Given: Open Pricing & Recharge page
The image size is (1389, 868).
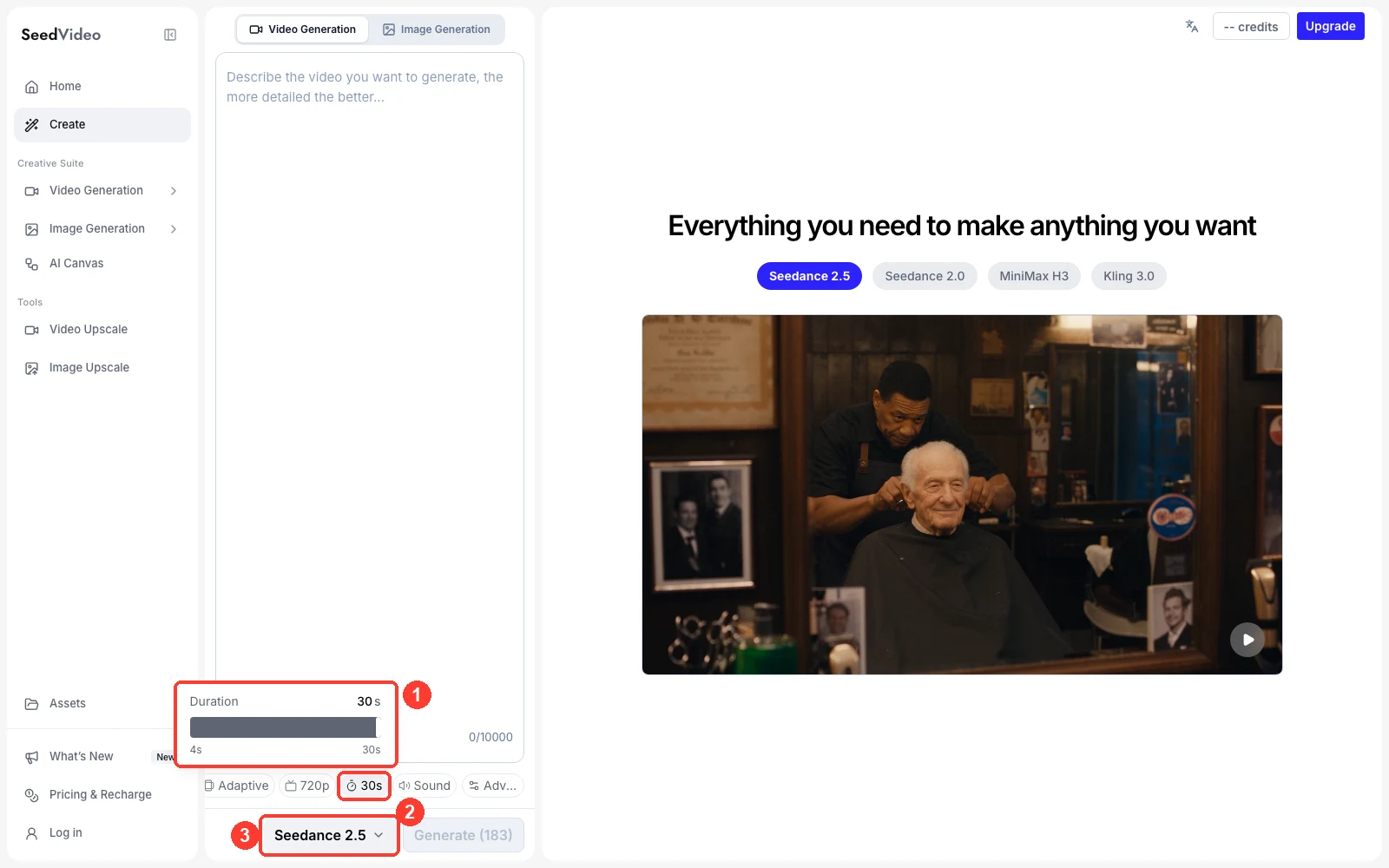Looking at the screenshot, I should tap(102, 795).
